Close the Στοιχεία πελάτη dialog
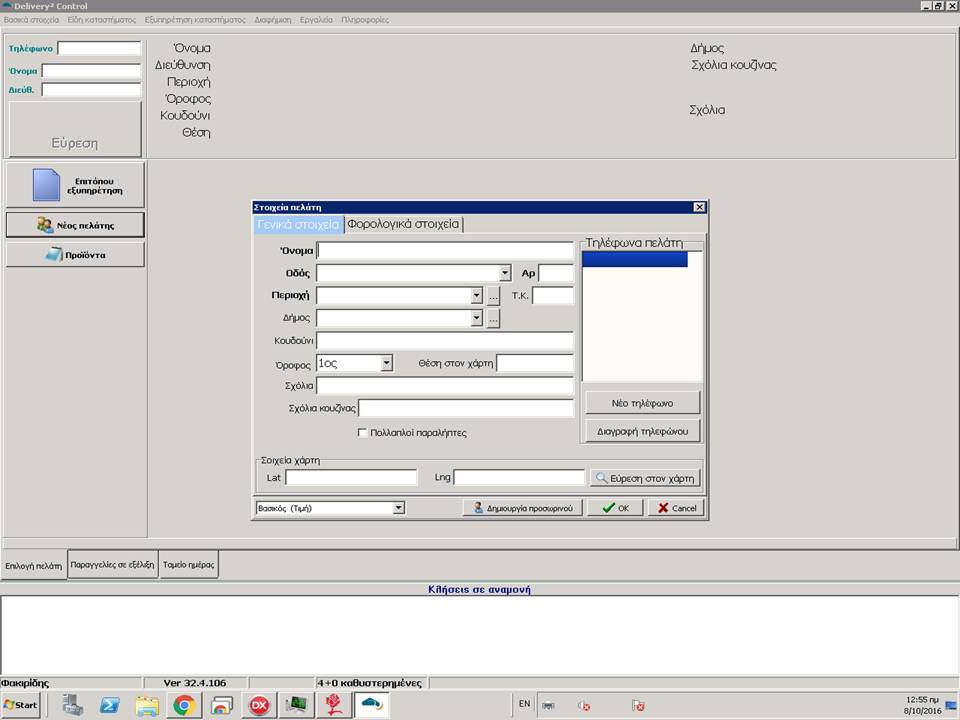This screenshot has width=960, height=720. tap(699, 208)
